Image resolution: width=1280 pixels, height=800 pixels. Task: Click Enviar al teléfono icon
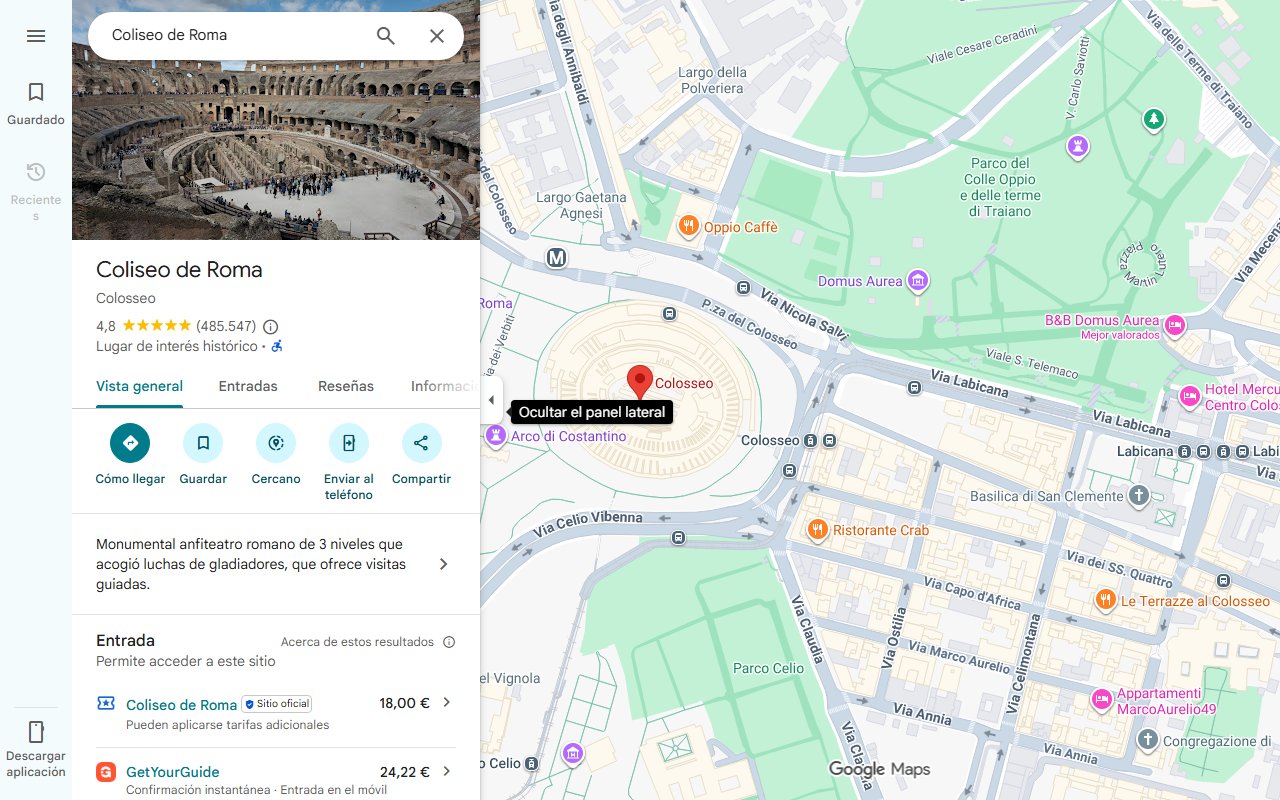tap(349, 443)
